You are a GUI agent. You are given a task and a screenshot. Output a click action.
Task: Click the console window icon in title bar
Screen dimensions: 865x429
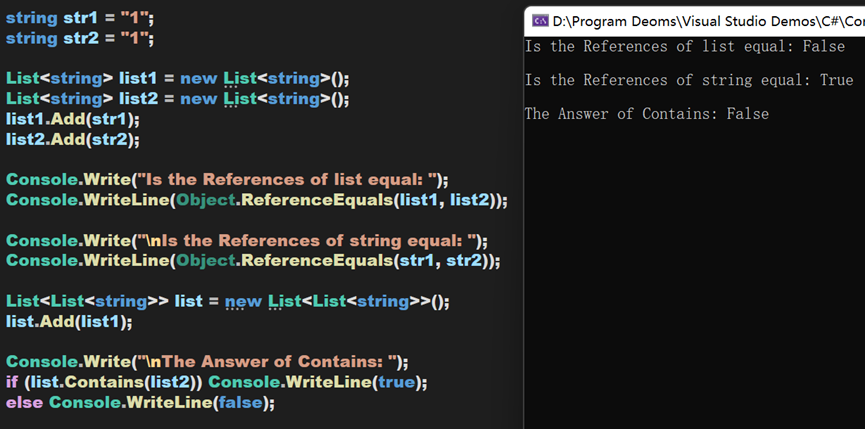(x=539, y=19)
